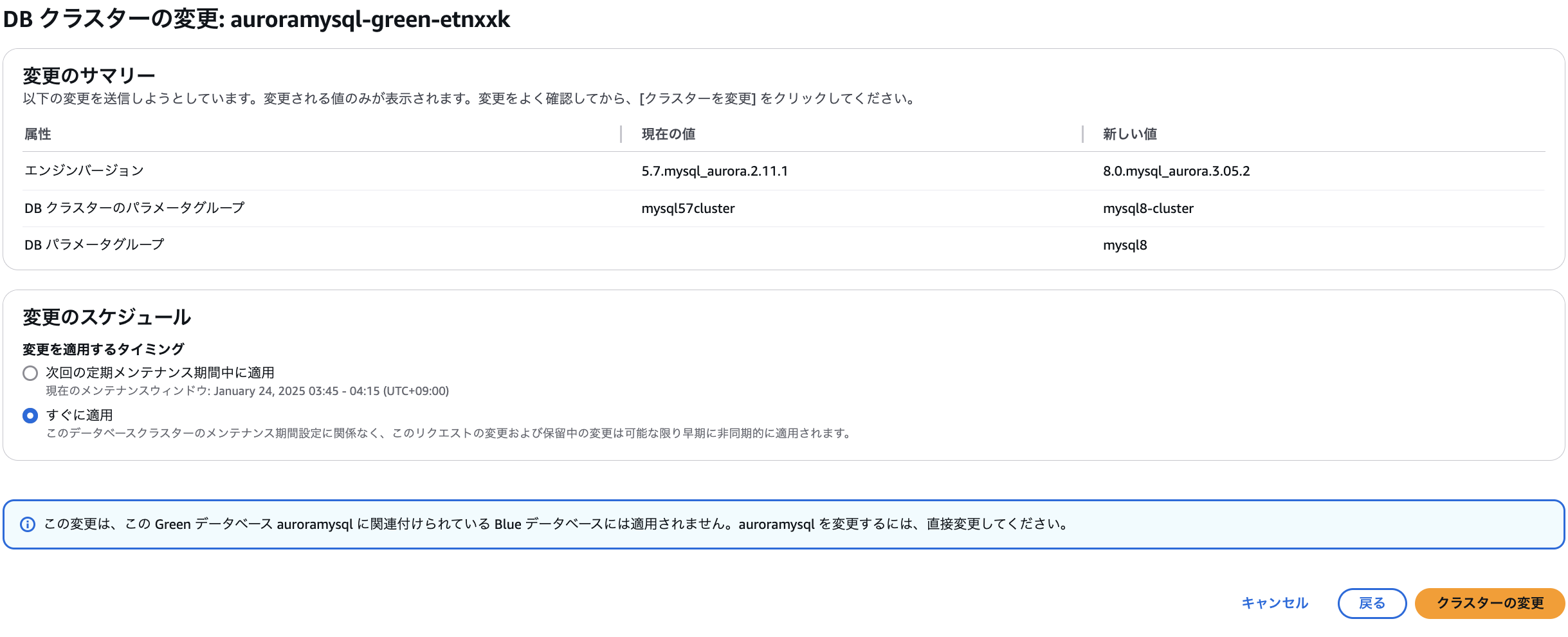This screenshot has width=1568, height=637.
Task: Click the エンジンバージョン row label
Action: click(x=84, y=171)
